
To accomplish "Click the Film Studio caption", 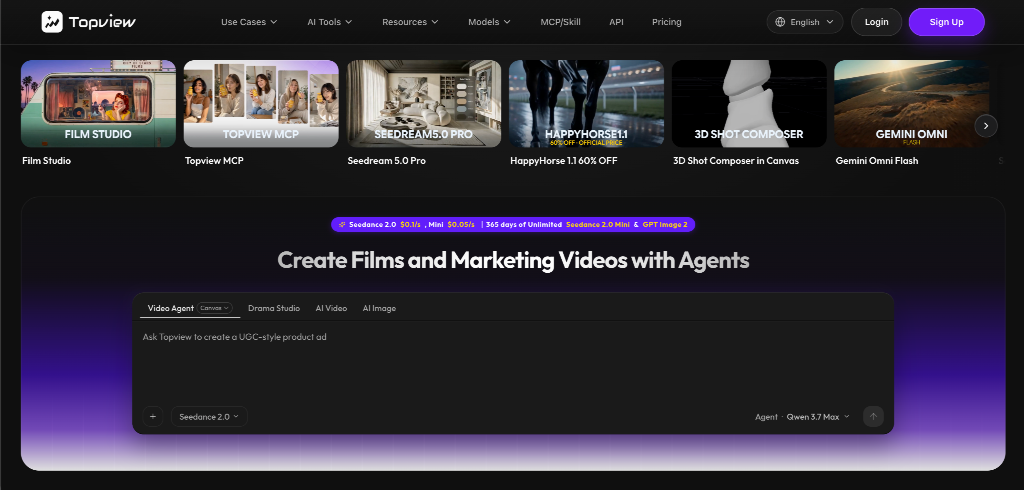I will (x=46, y=161).
